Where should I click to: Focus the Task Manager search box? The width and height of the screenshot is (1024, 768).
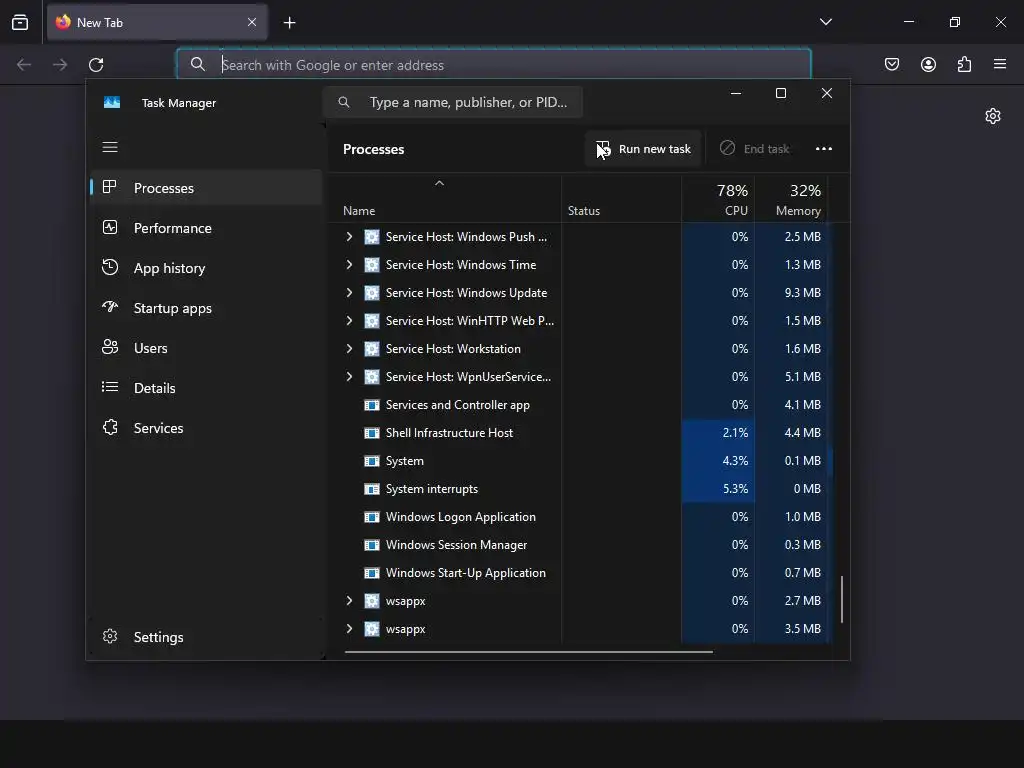click(453, 102)
